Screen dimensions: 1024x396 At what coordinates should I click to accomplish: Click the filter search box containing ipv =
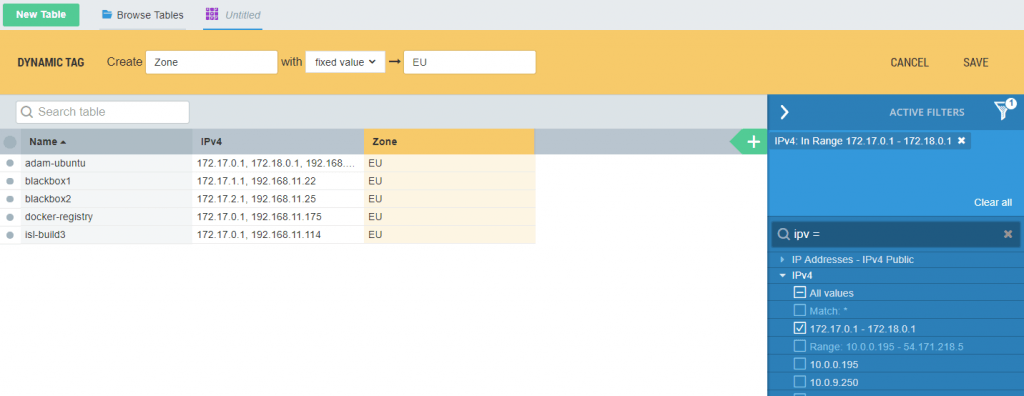coord(896,234)
